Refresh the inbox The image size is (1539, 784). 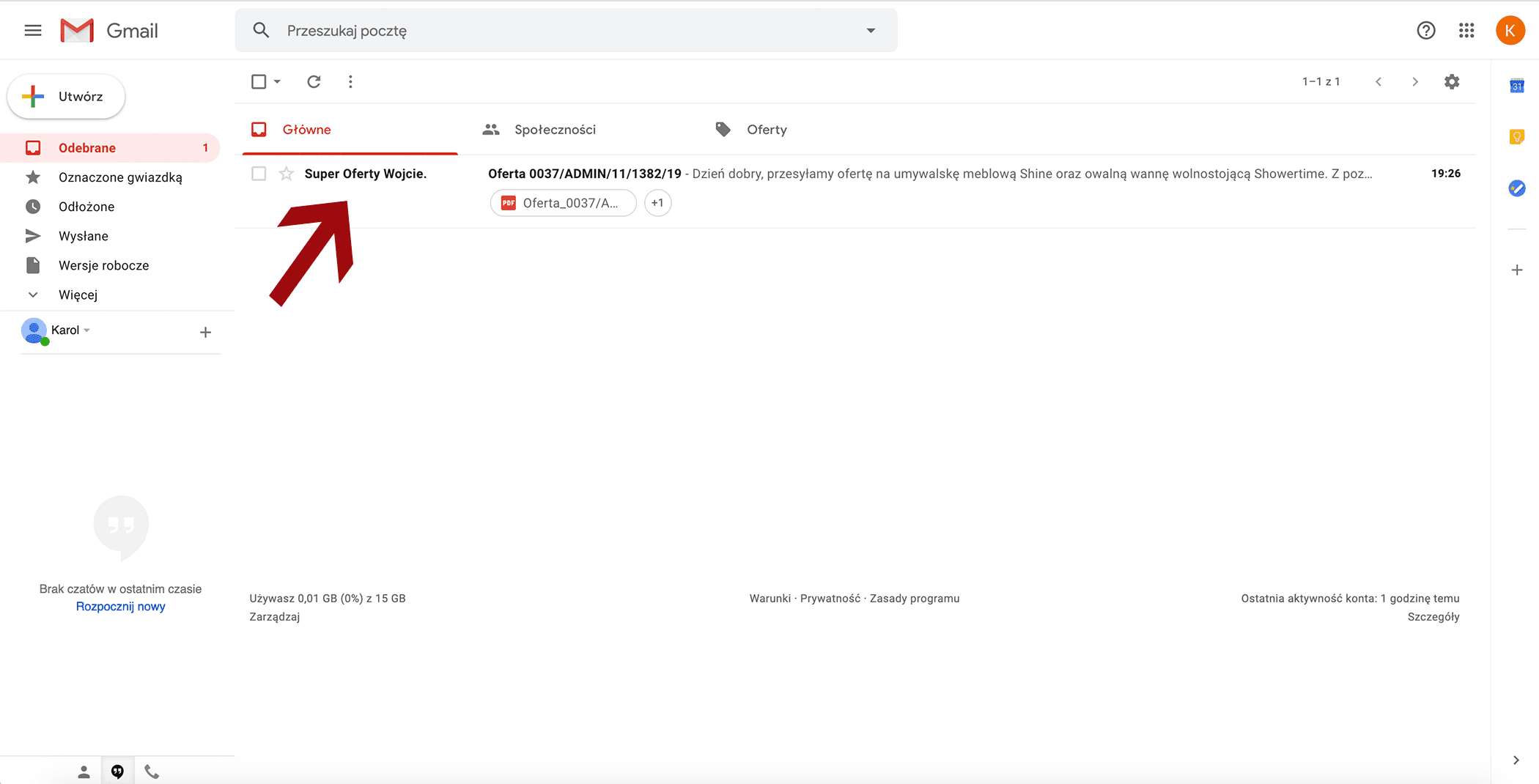pyautogui.click(x=314, y=81)
